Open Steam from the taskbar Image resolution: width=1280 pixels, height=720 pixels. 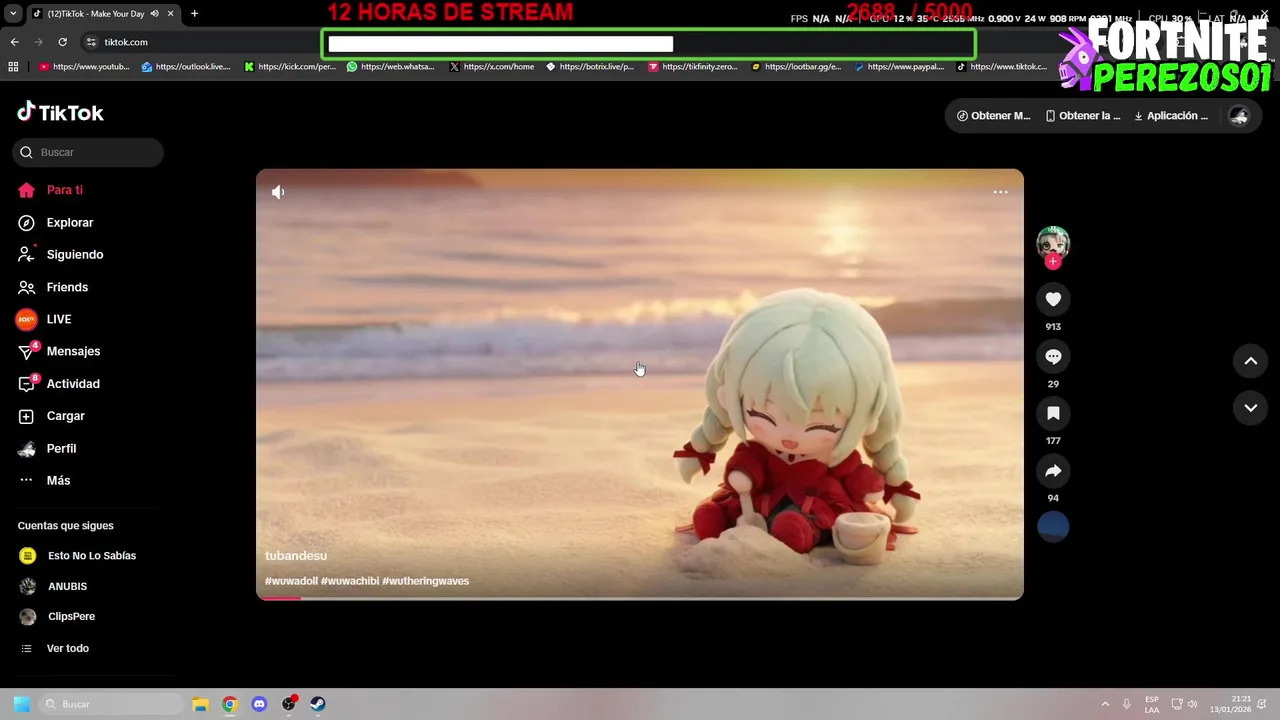(x=318, y=704)
